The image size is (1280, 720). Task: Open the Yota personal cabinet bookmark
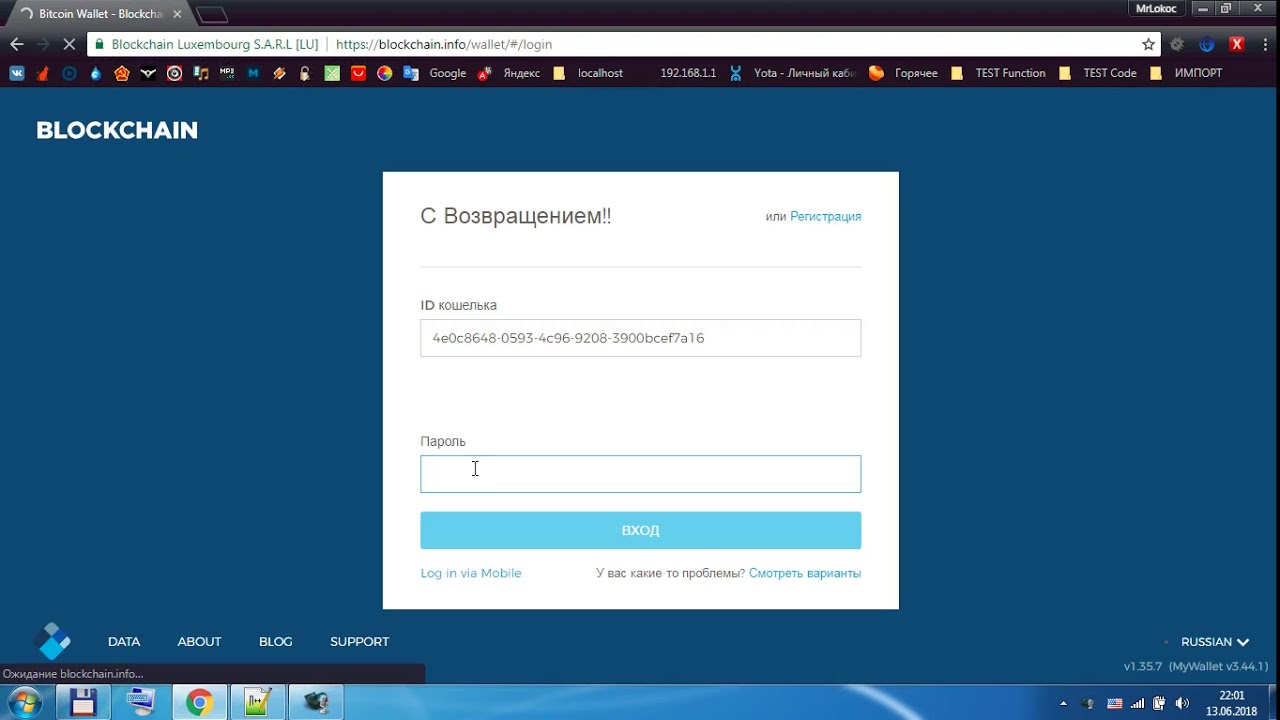793,73
